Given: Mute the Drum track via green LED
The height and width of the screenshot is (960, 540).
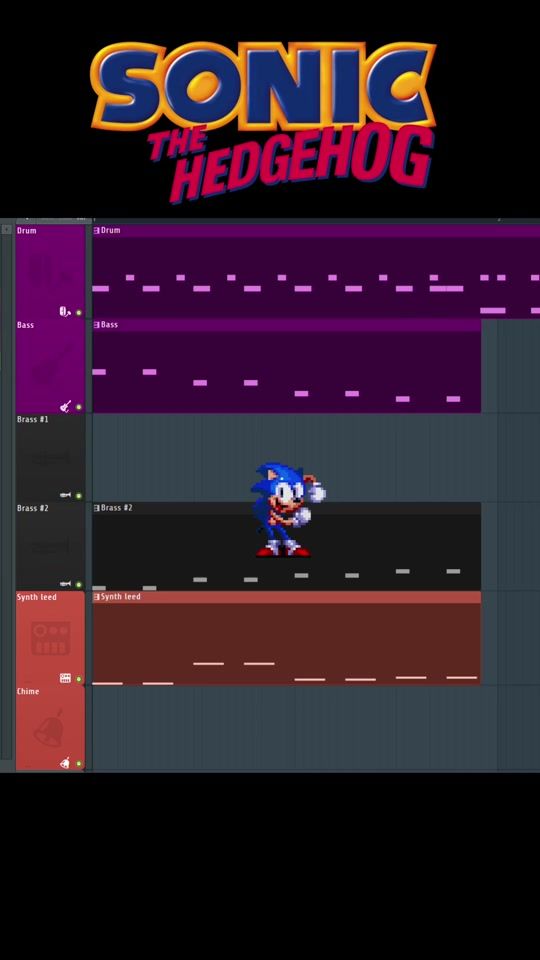Looking at the screenshot, I should pos(78,313).
